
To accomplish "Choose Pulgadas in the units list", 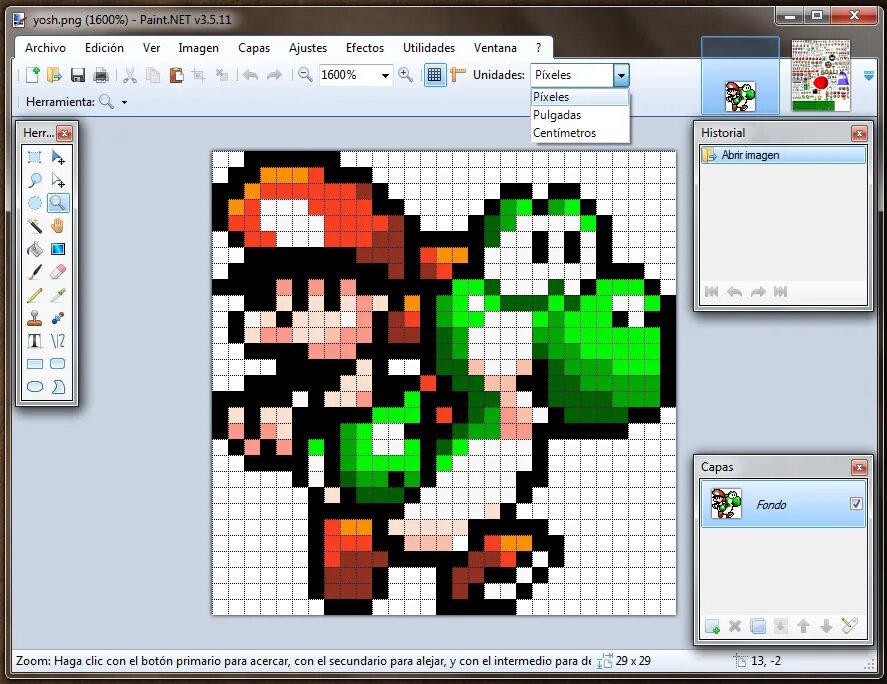I will (580, 115).
